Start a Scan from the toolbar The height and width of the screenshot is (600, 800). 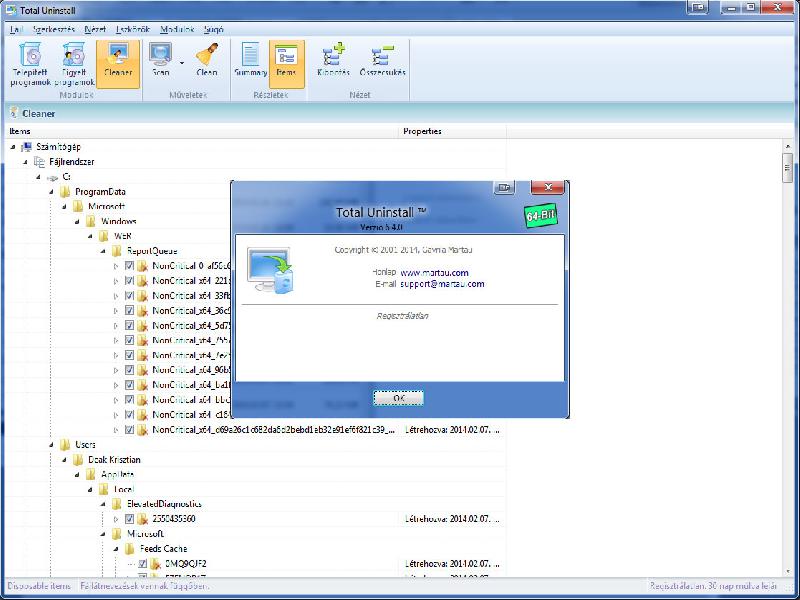161,61
